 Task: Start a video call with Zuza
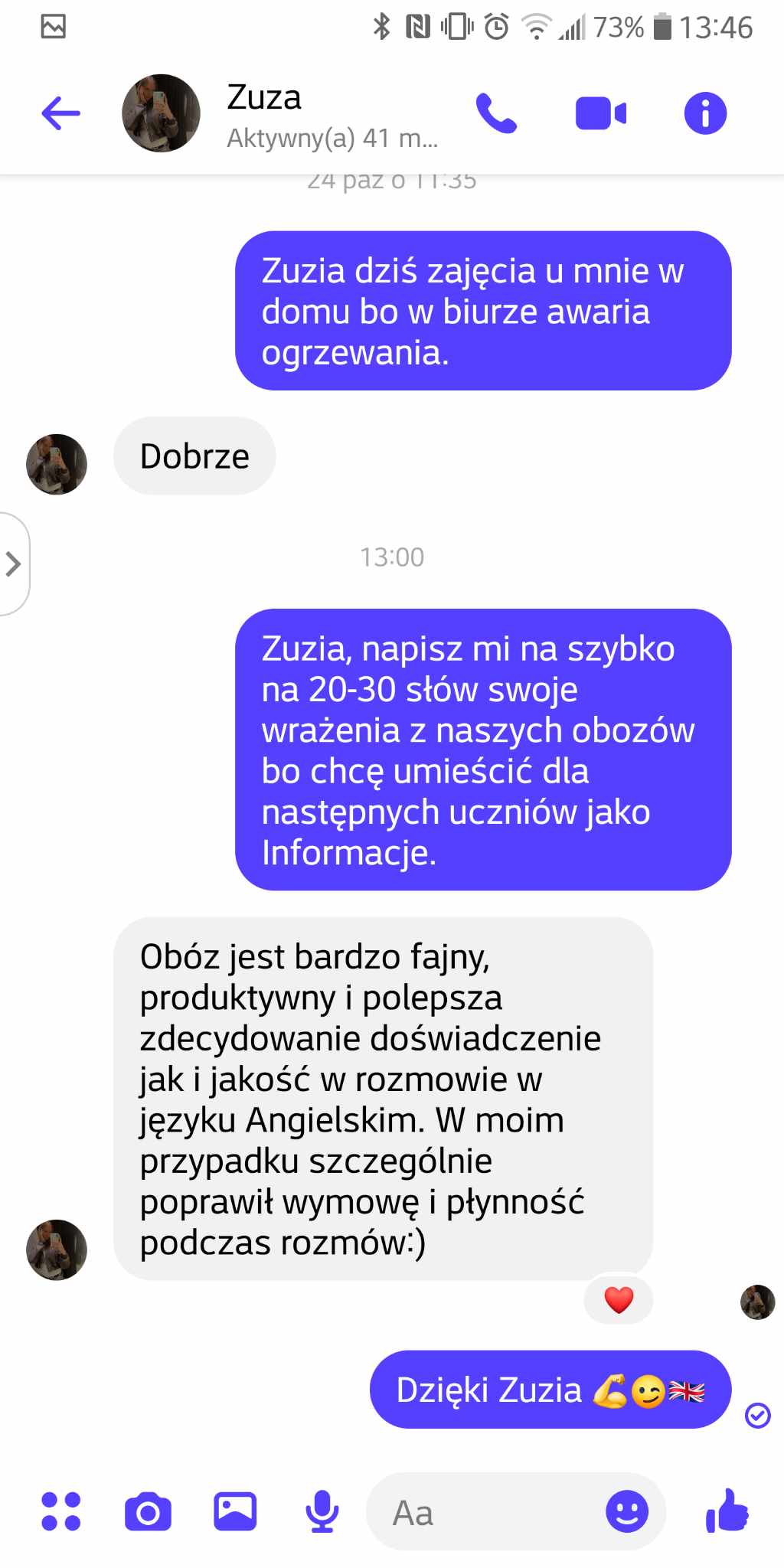click(601, 113)
